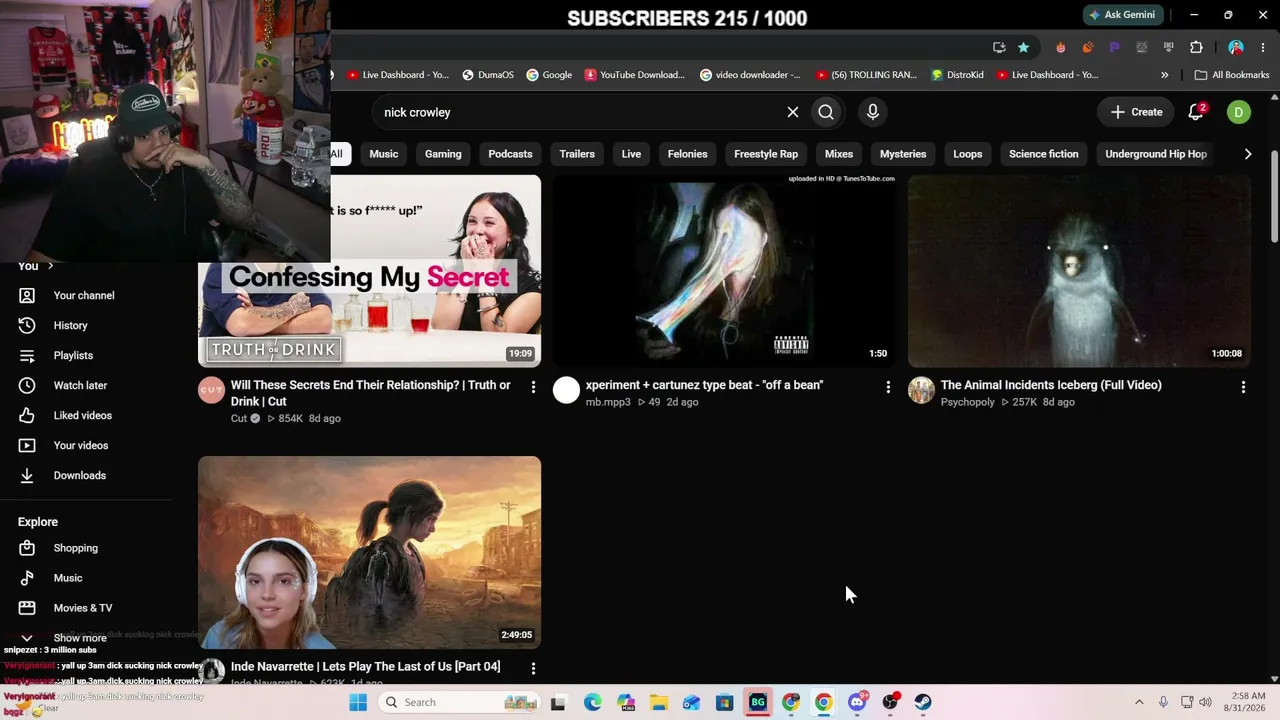This screenshot has width=1280, height=720.
Task: Select the Gaming filter chip
Action: [x=443, y=154]
